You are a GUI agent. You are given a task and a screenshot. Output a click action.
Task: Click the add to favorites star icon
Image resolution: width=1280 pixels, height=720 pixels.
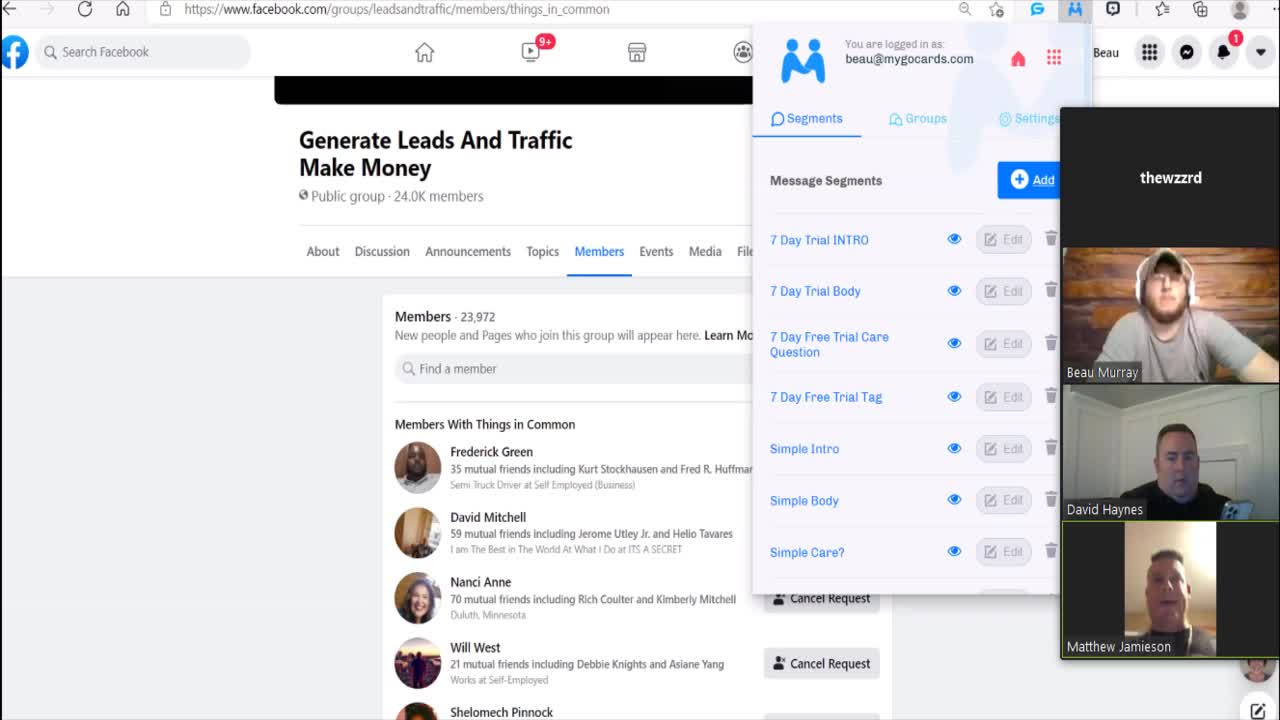pos(996,9)
